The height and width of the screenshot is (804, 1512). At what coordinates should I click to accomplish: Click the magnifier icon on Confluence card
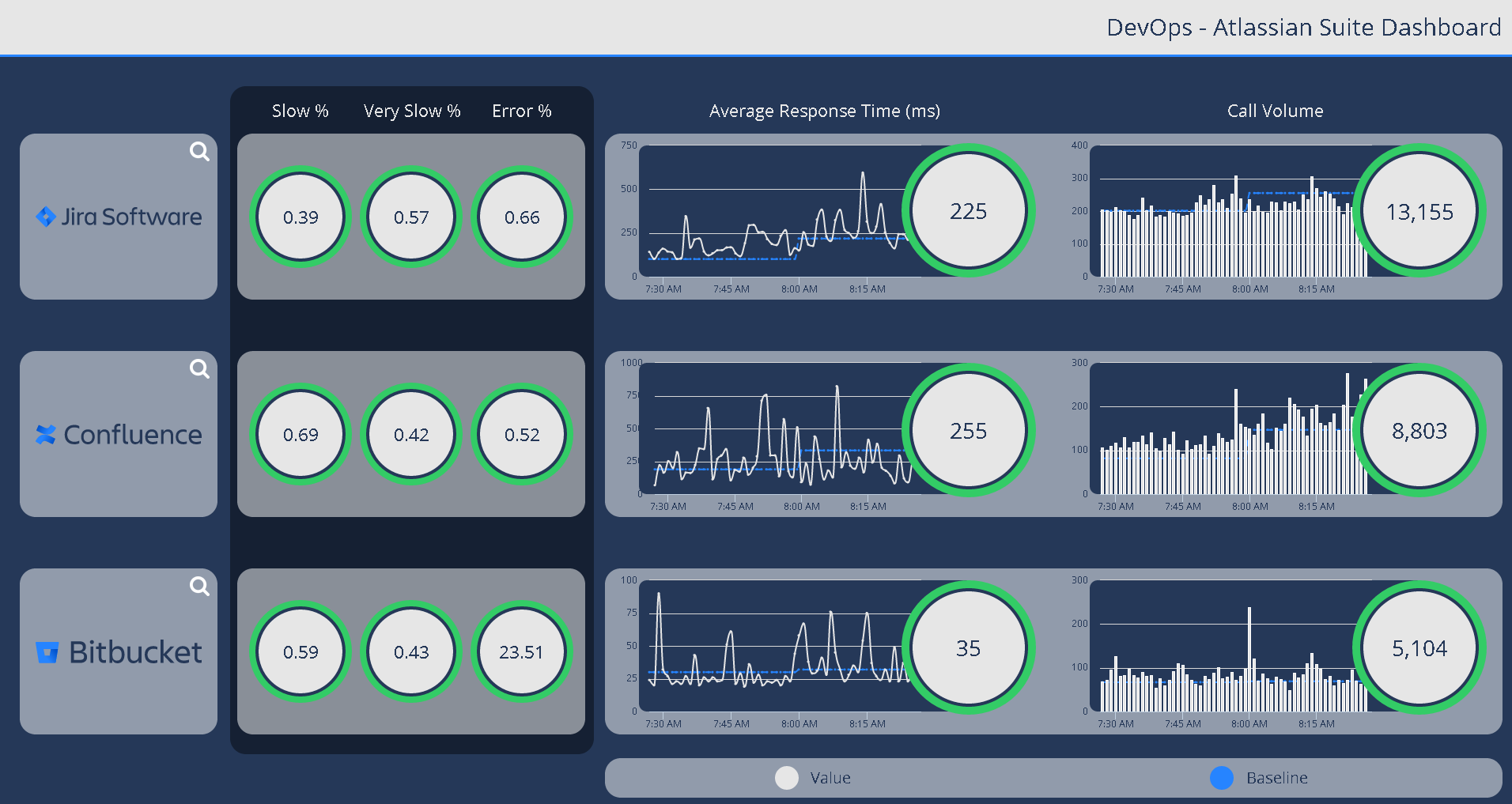(199, 368)
